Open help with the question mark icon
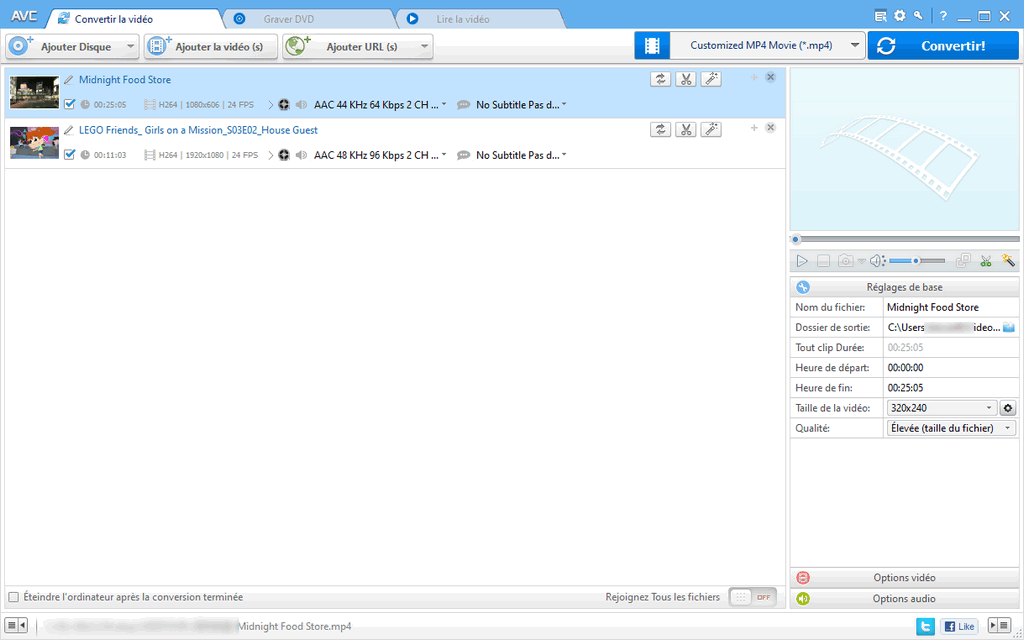Image resolution: width=1024 pixels, height=640 pixels. (943, 16)
